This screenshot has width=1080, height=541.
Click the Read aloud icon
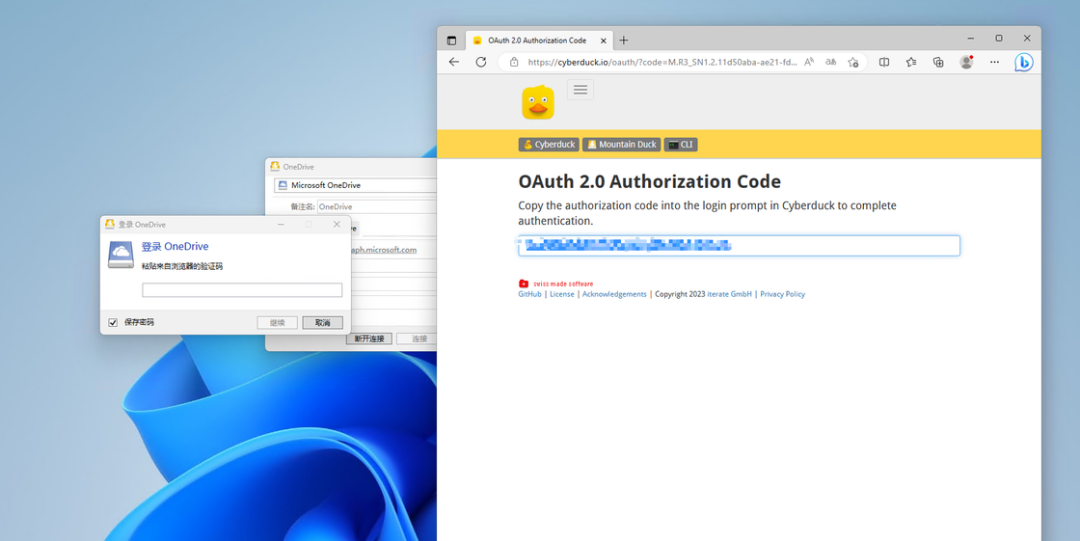pos(809,62)
